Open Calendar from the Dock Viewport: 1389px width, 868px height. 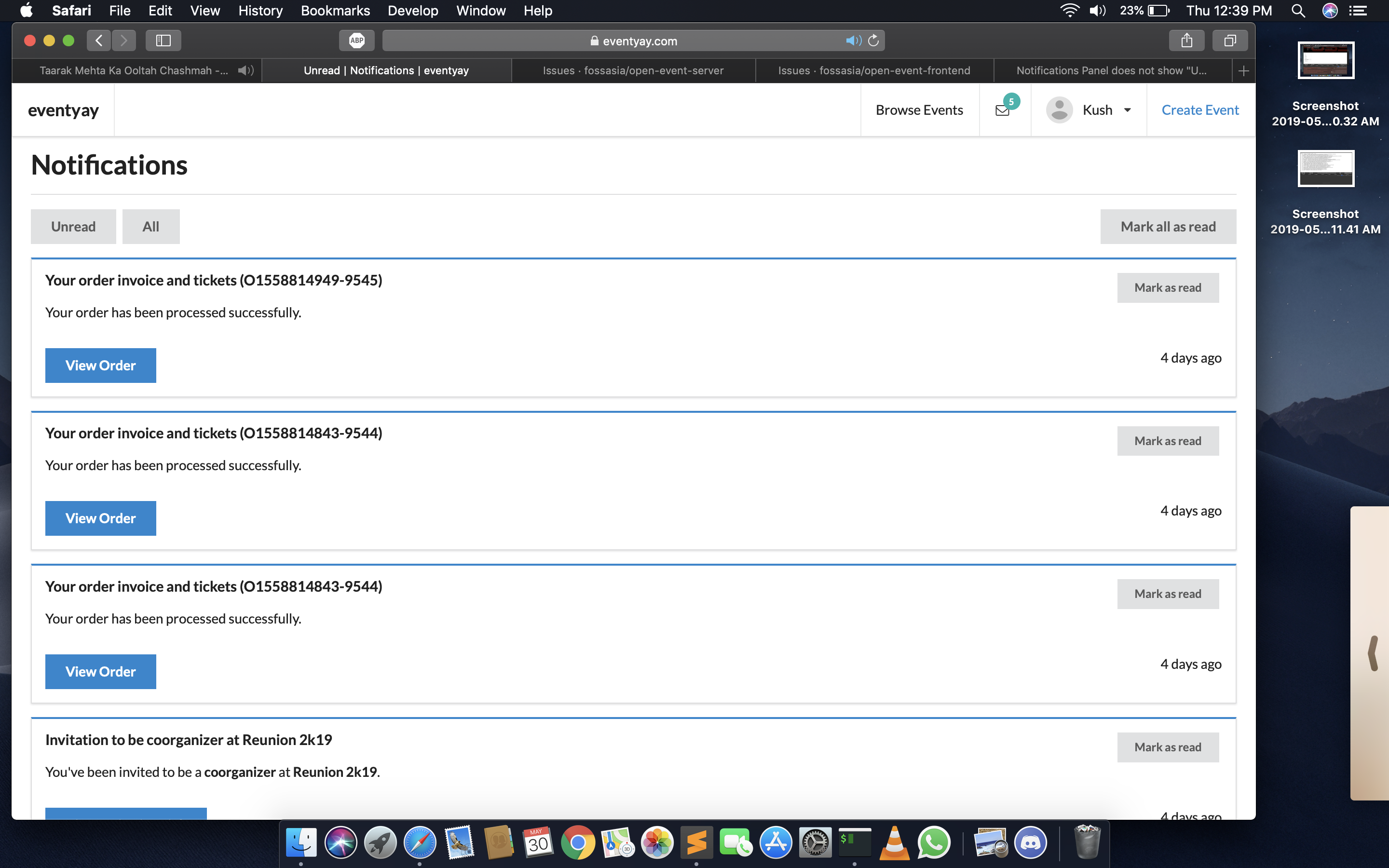538,842
